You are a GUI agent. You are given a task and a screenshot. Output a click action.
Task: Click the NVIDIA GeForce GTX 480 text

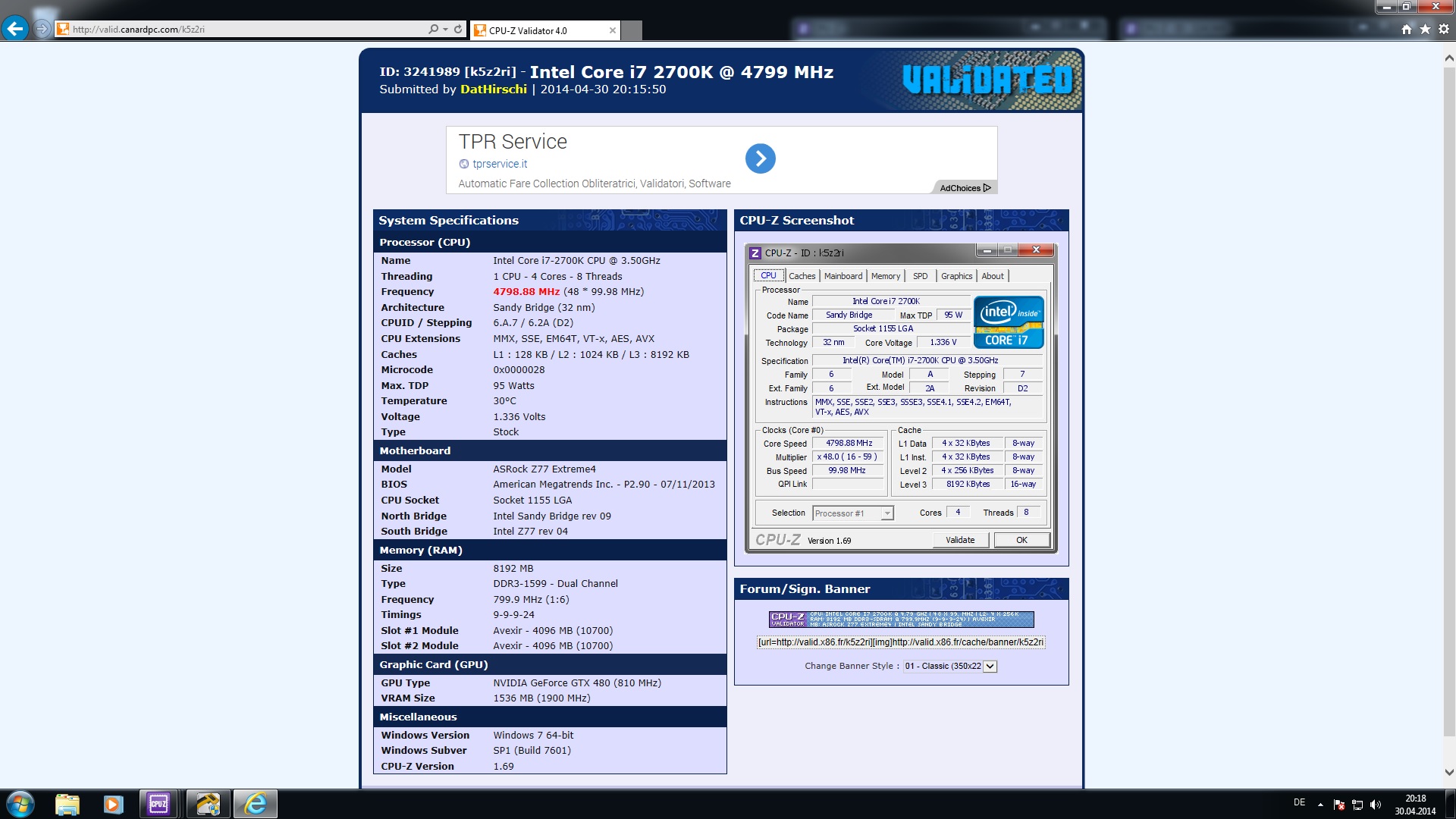coord(577,683)
